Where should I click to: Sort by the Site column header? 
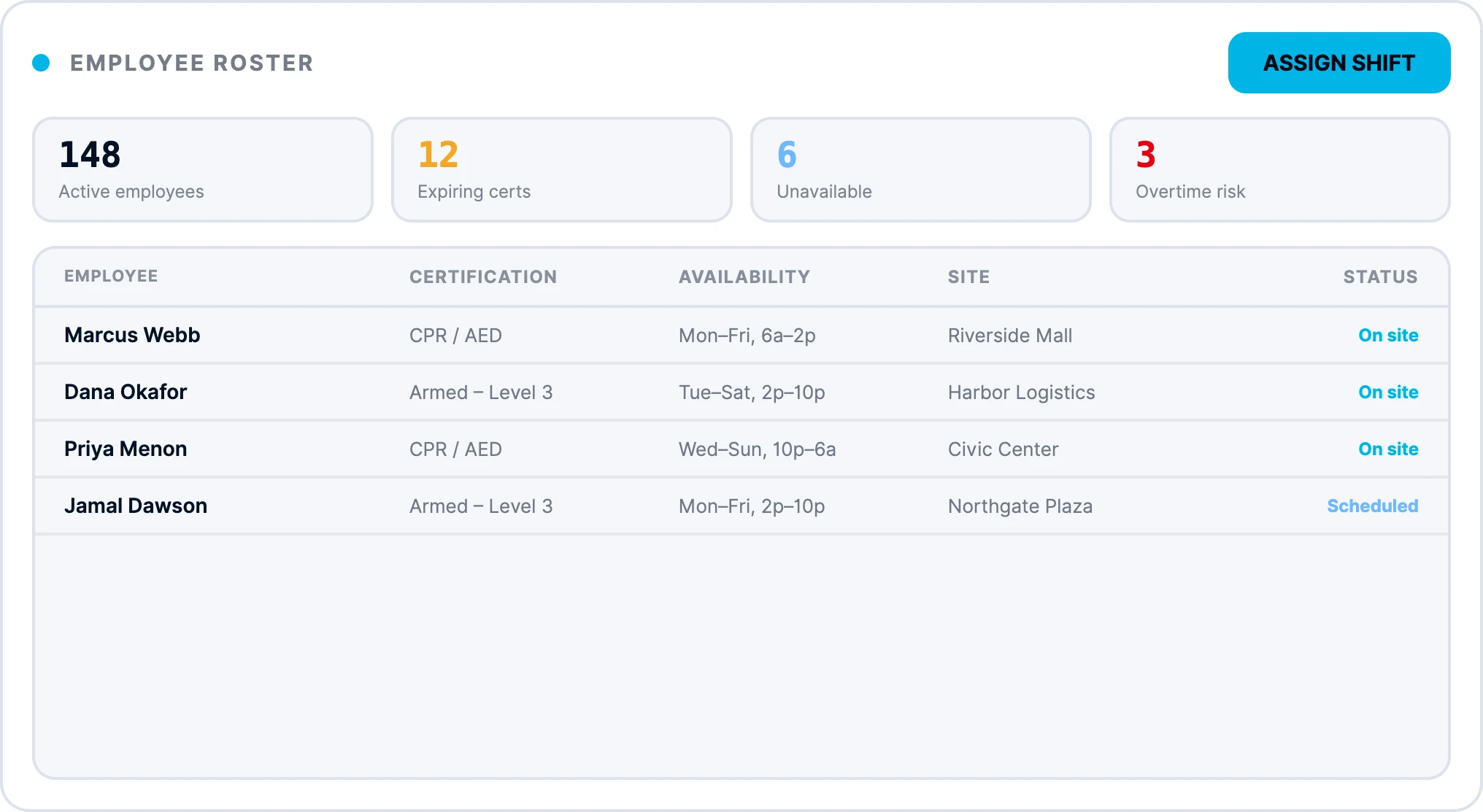coord(968,277)
